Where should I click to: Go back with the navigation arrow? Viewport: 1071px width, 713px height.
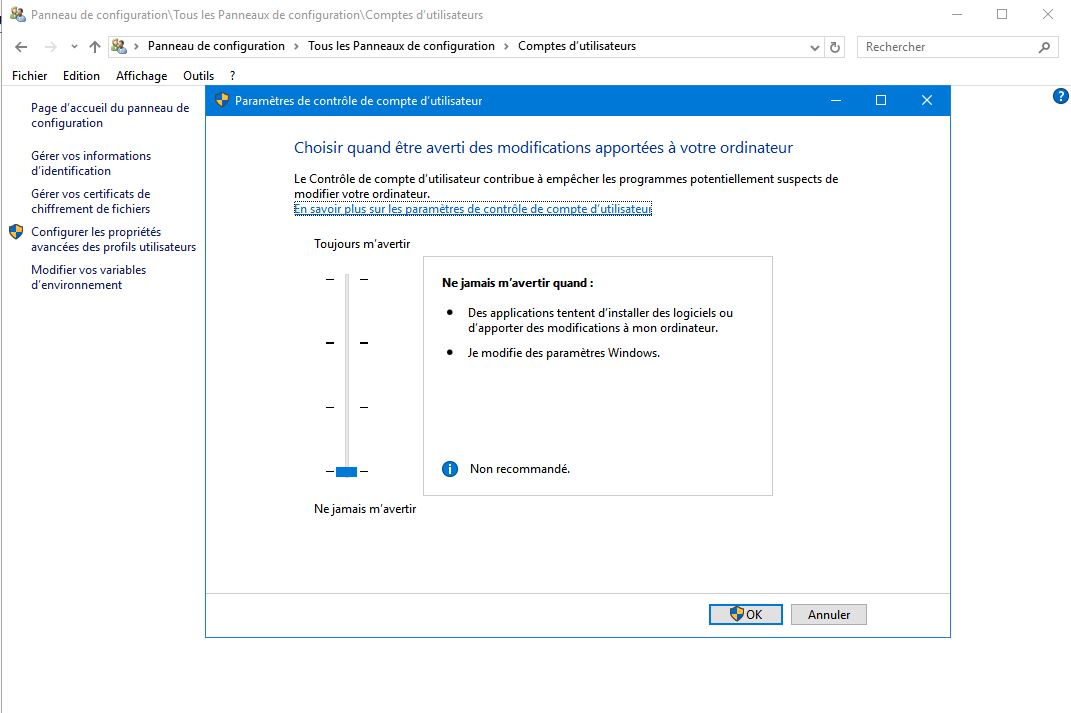pyautogui.click(x=21, y=47)
